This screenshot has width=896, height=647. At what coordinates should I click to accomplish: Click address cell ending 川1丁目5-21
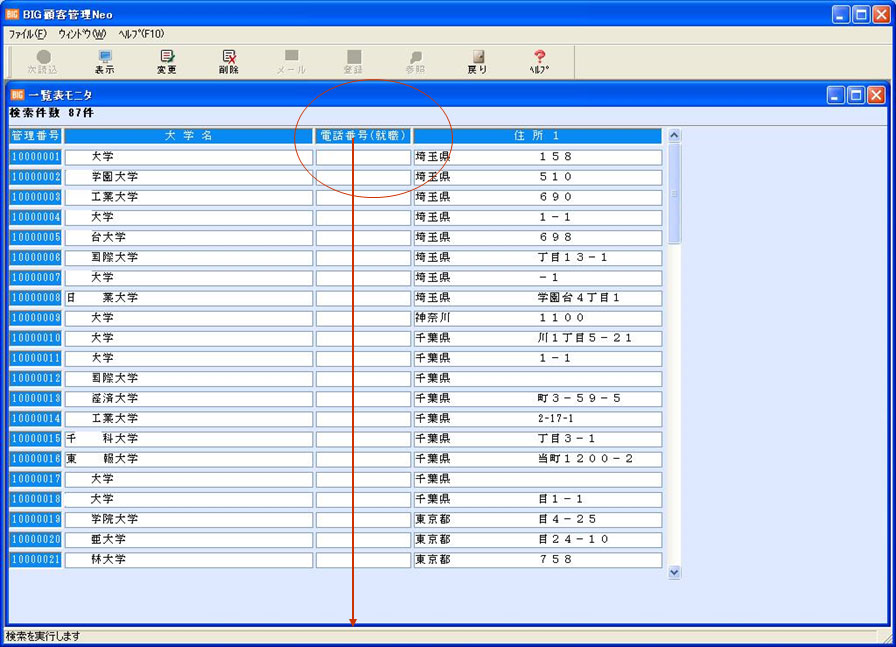click(x=538, y=338)
